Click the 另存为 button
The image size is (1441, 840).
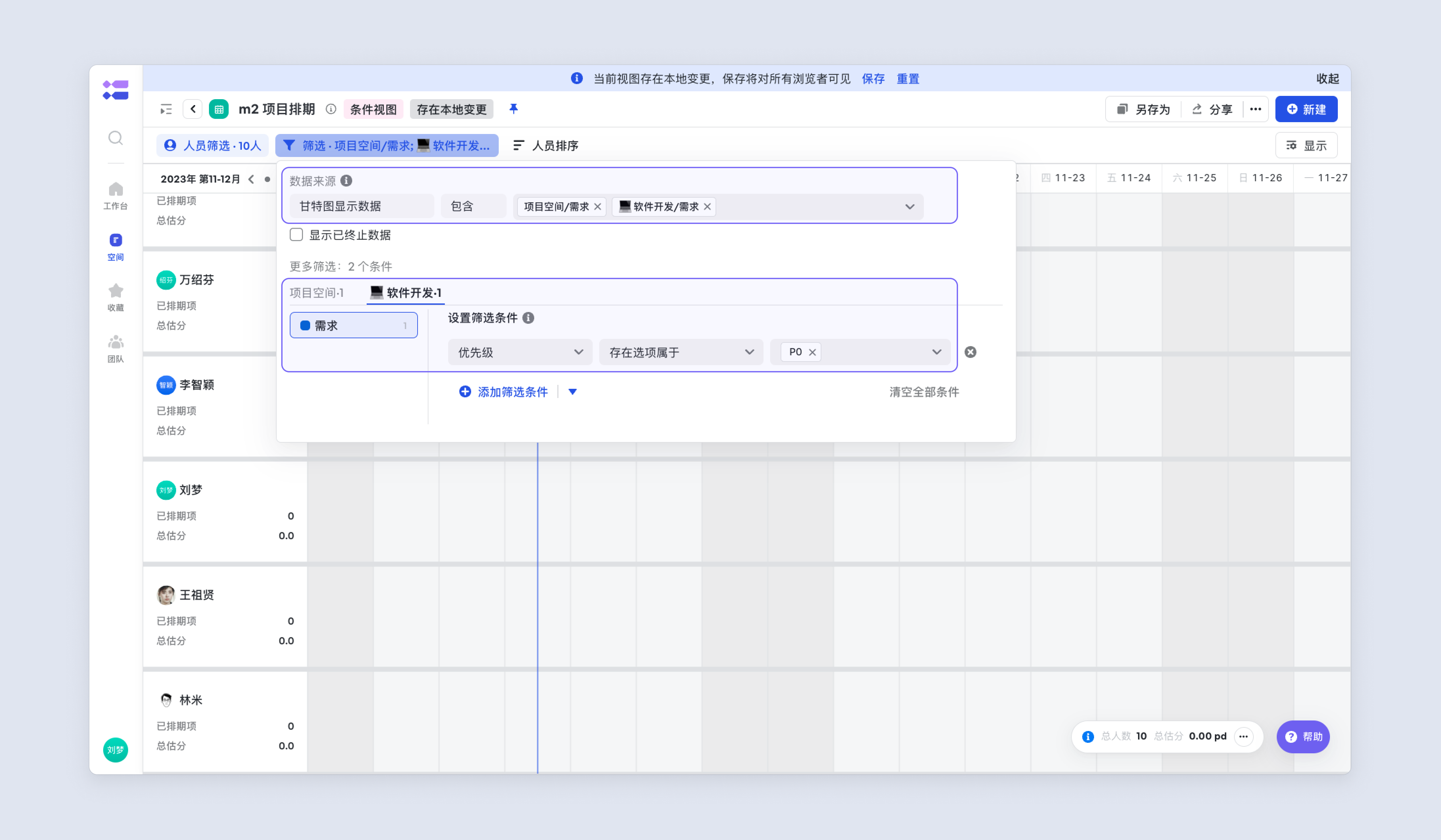pos(1144,109)
